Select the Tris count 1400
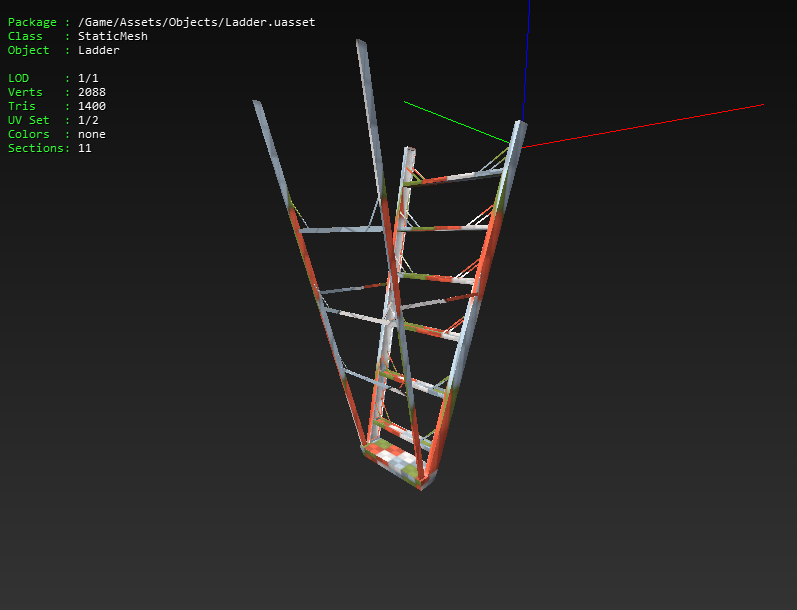Image resolution: width=797 pixels, height=610 pixels. click(x=91, y=106)
